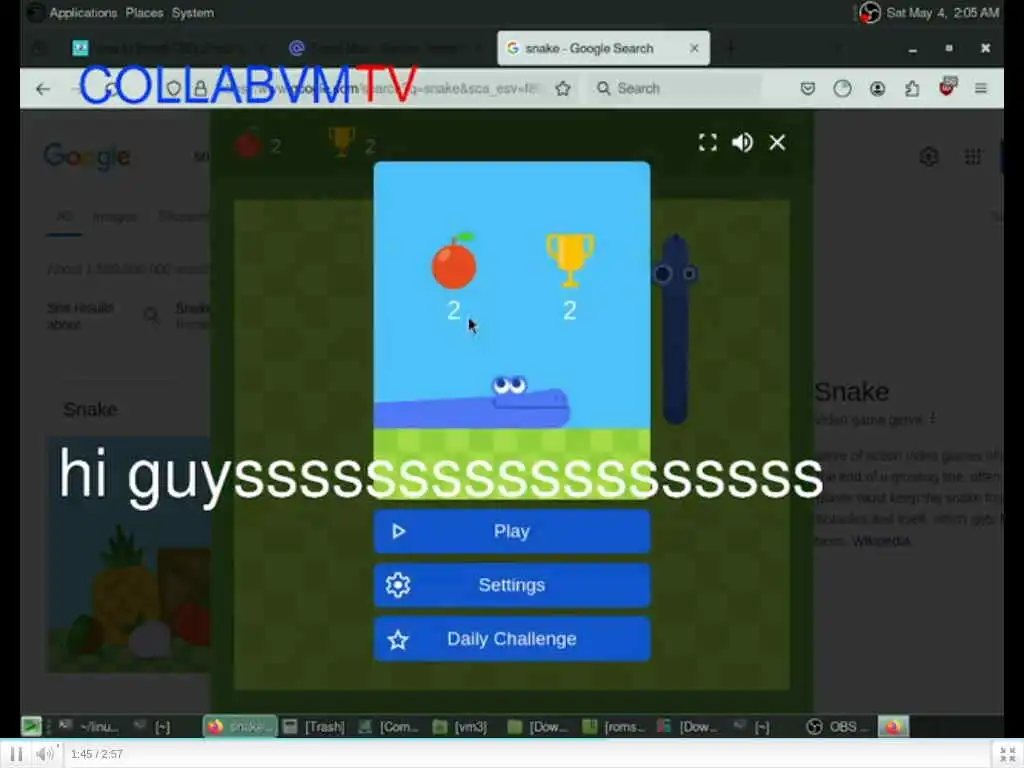Open the Firefox hamburger menu

981,89
